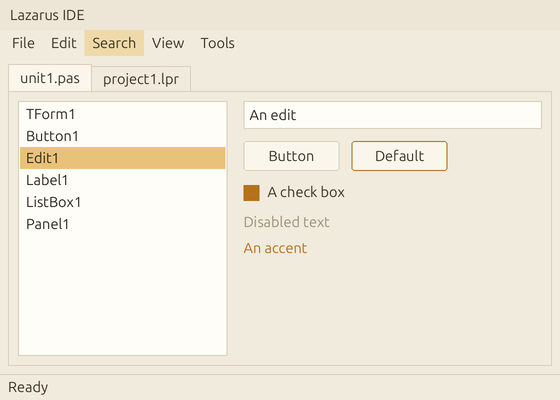This screenshot has width=560, height=400.
Task: Click the "Default" button
Action: tap(399, 156)
